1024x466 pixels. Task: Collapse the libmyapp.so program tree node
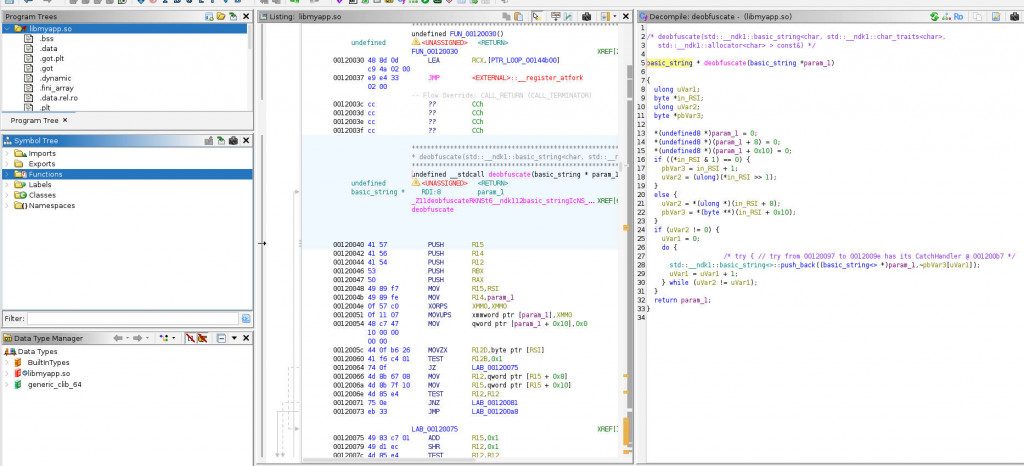click(8, 28)
